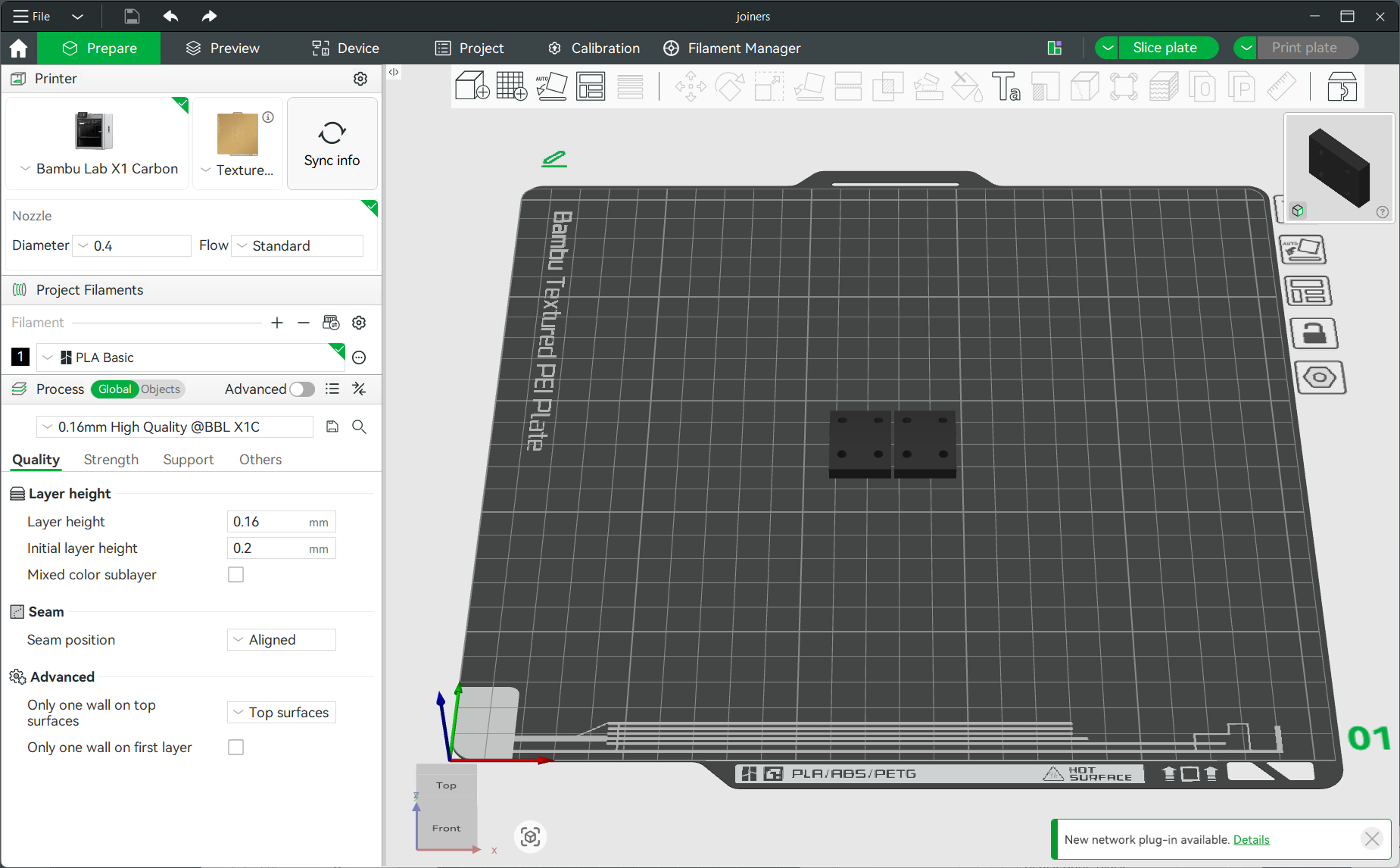Open the Text shape tool

coord(1006,86)
